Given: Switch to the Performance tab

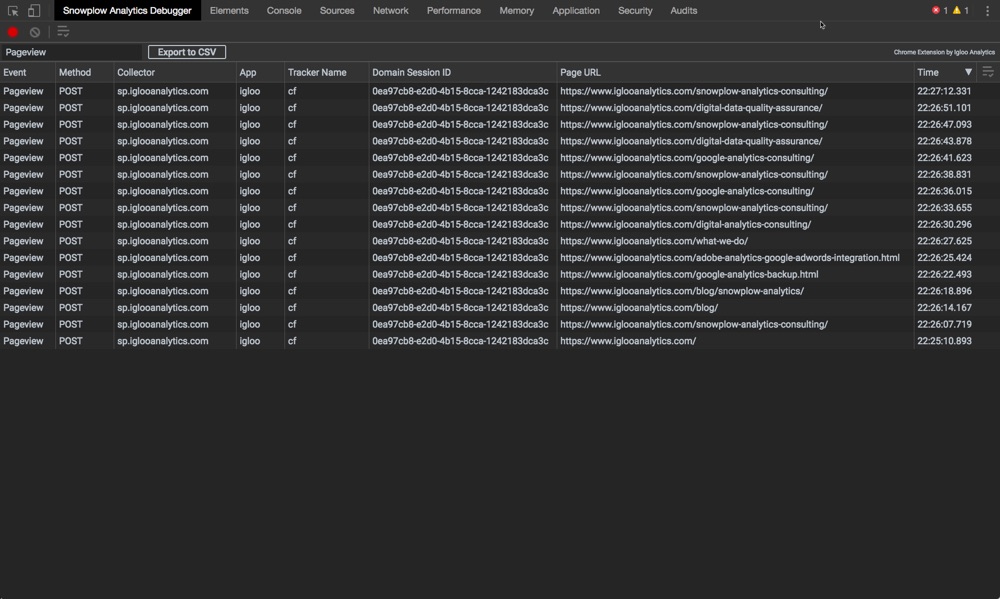Looking at the screenshot, I should pyautogui.click(x=453, y=11).
